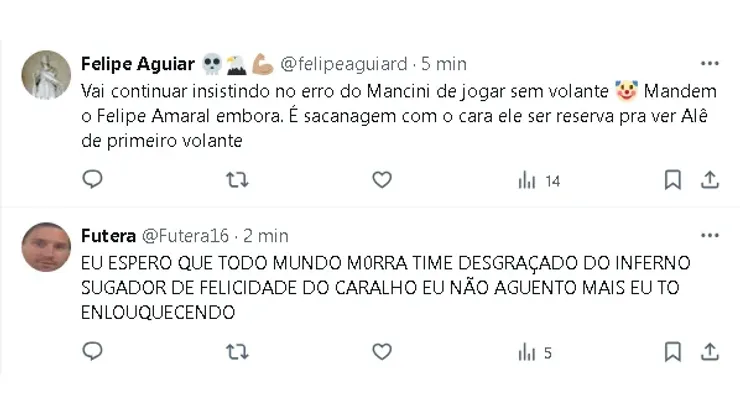740x416 pixels.
Task: Share Futera's tweet
Action: click(710, 352)
